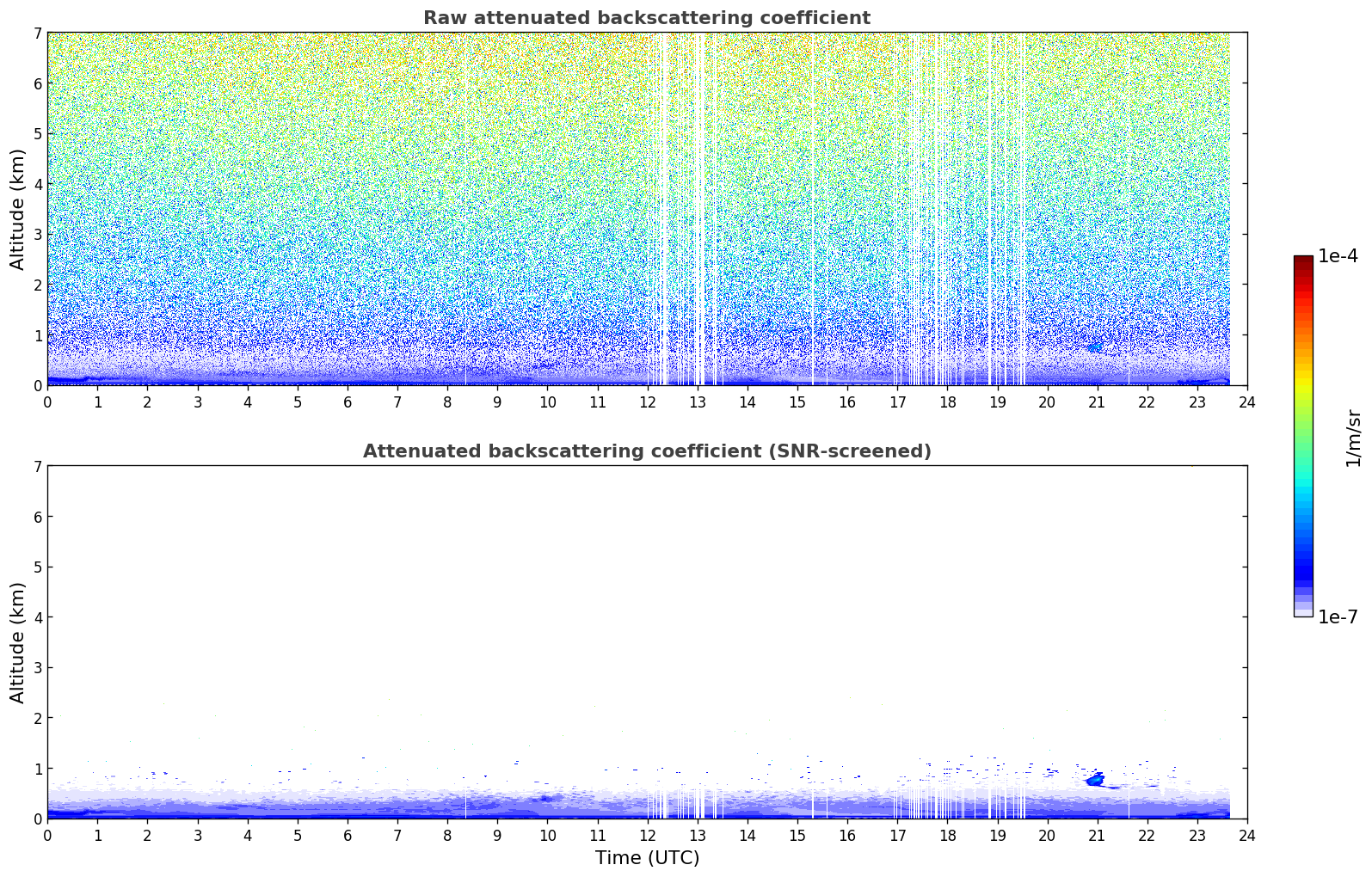Click the 'Attenuated backscattering coefficient (SNR-screened)' title
The width and height of the screenshot is (1372, 877).
[647, 451]
